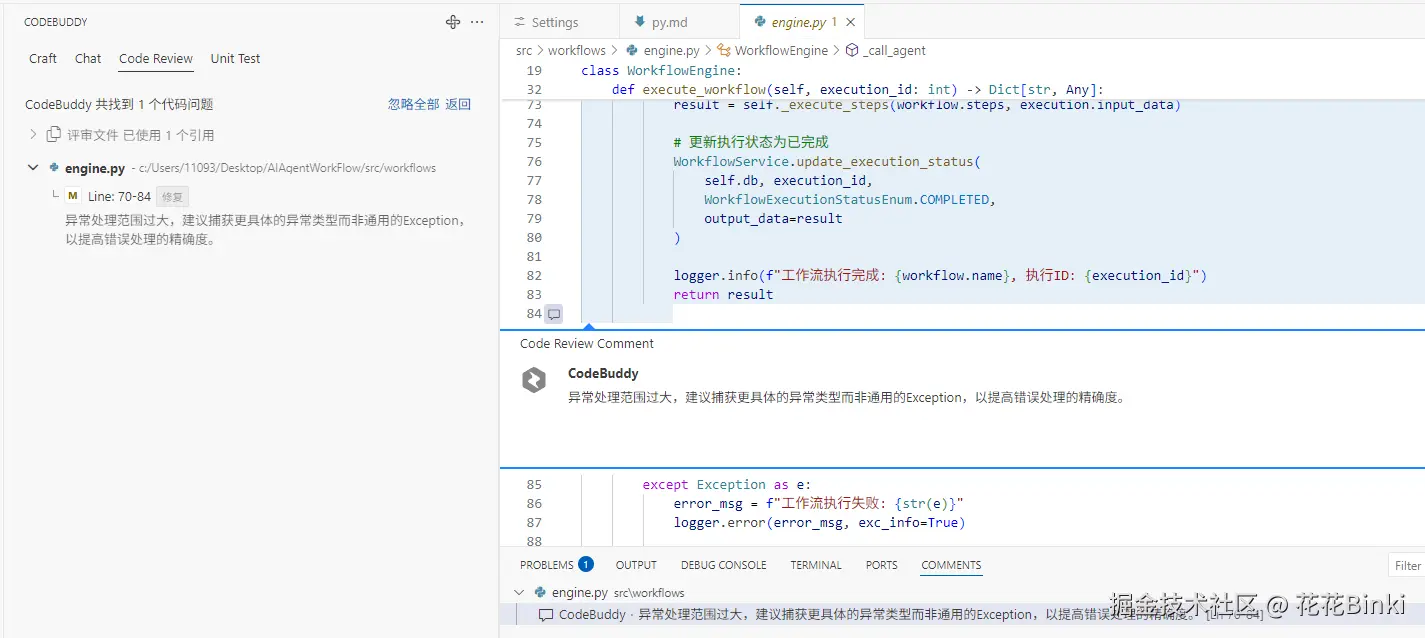The width and height of the screenshot is (1425, 638).
Task: Click the text 'CodeBuddy 共找到 1 个代码问题'
Action: tap(119, 104)
